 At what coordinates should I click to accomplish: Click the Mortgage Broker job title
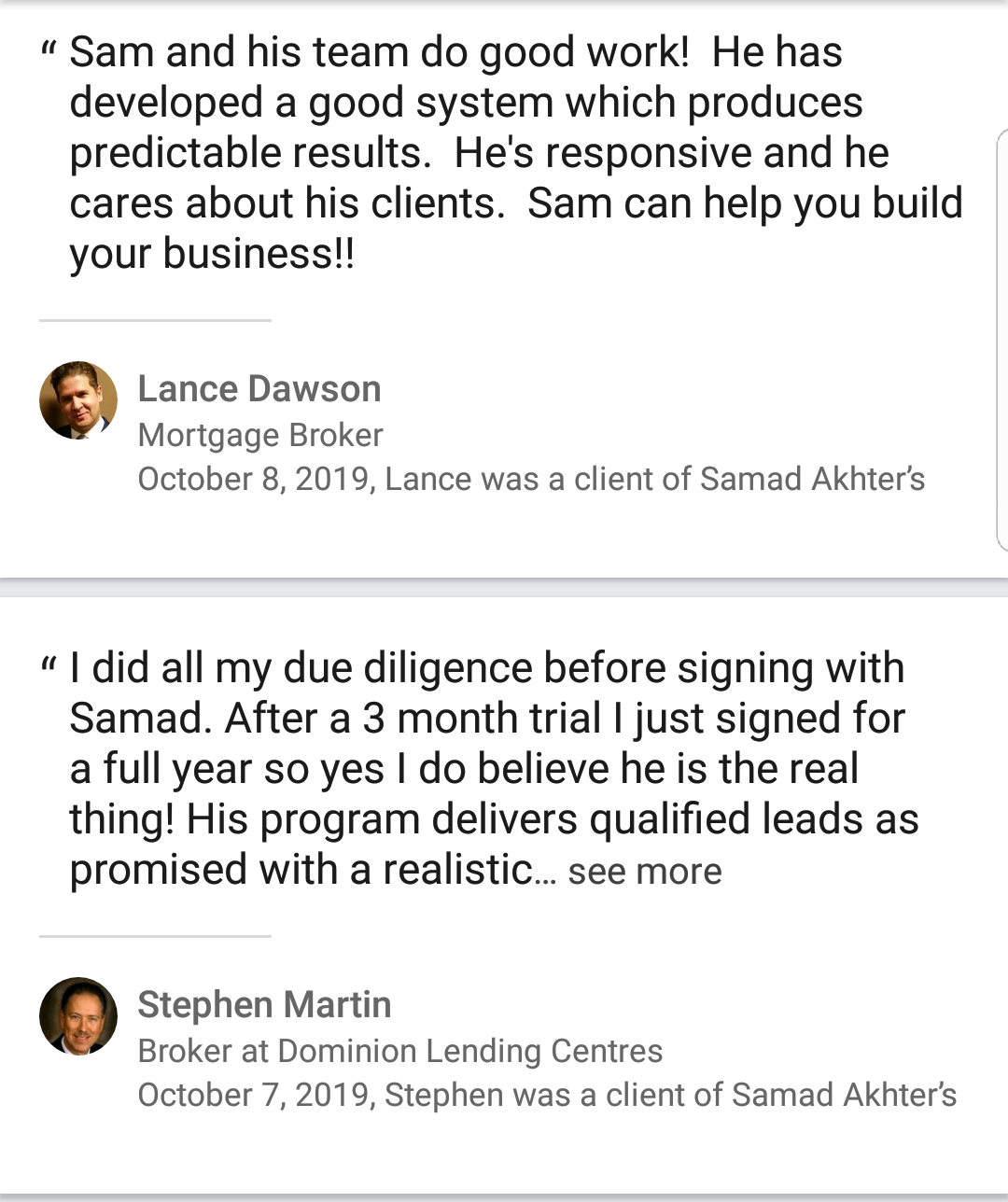260,435
